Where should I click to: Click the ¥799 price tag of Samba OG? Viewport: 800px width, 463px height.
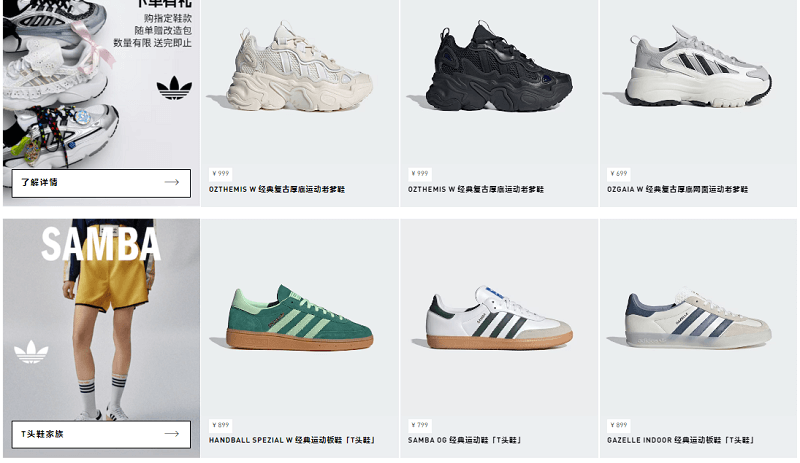tap(420, 425)
